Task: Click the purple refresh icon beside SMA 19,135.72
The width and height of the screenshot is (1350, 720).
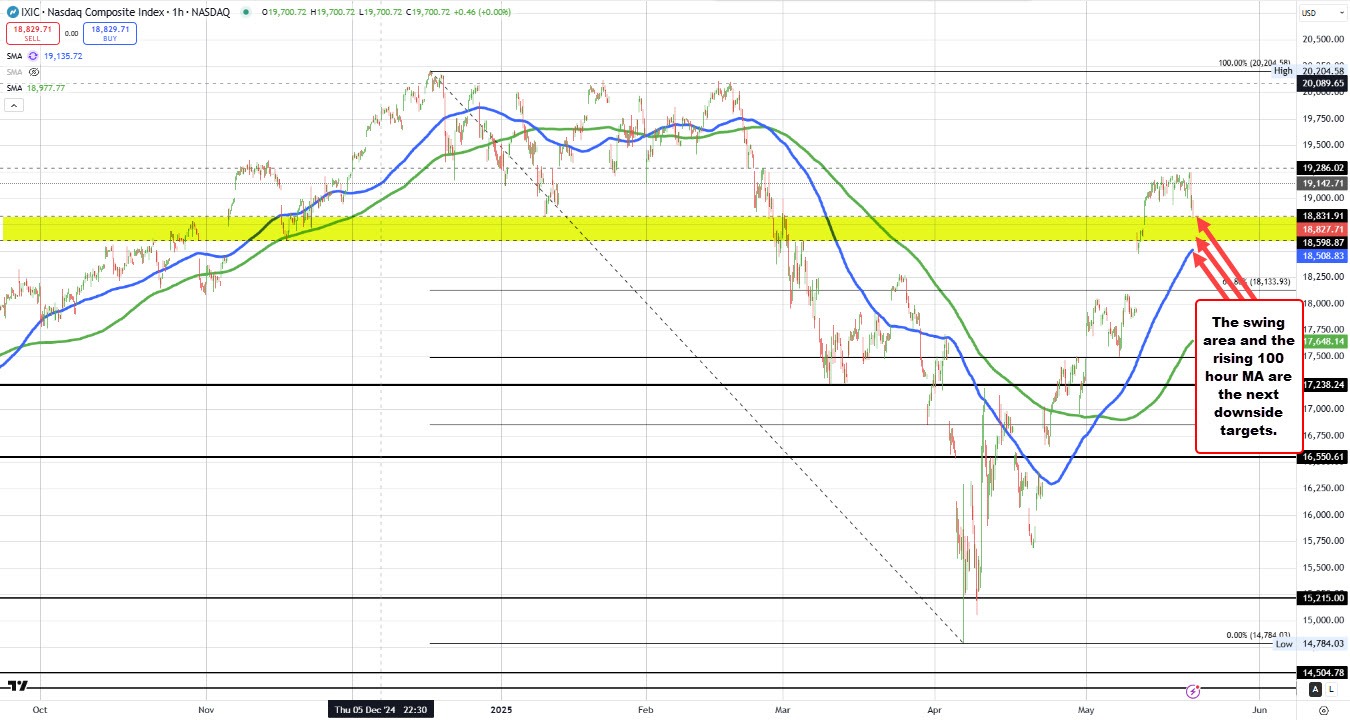Action: coord(32,56)
